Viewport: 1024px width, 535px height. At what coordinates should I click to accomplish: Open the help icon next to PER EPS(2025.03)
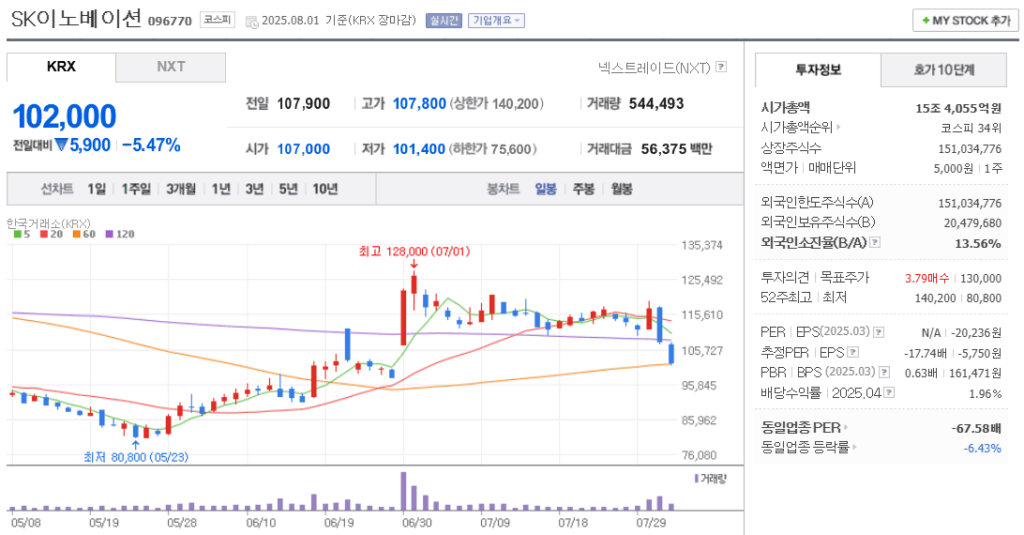[879, 332]
